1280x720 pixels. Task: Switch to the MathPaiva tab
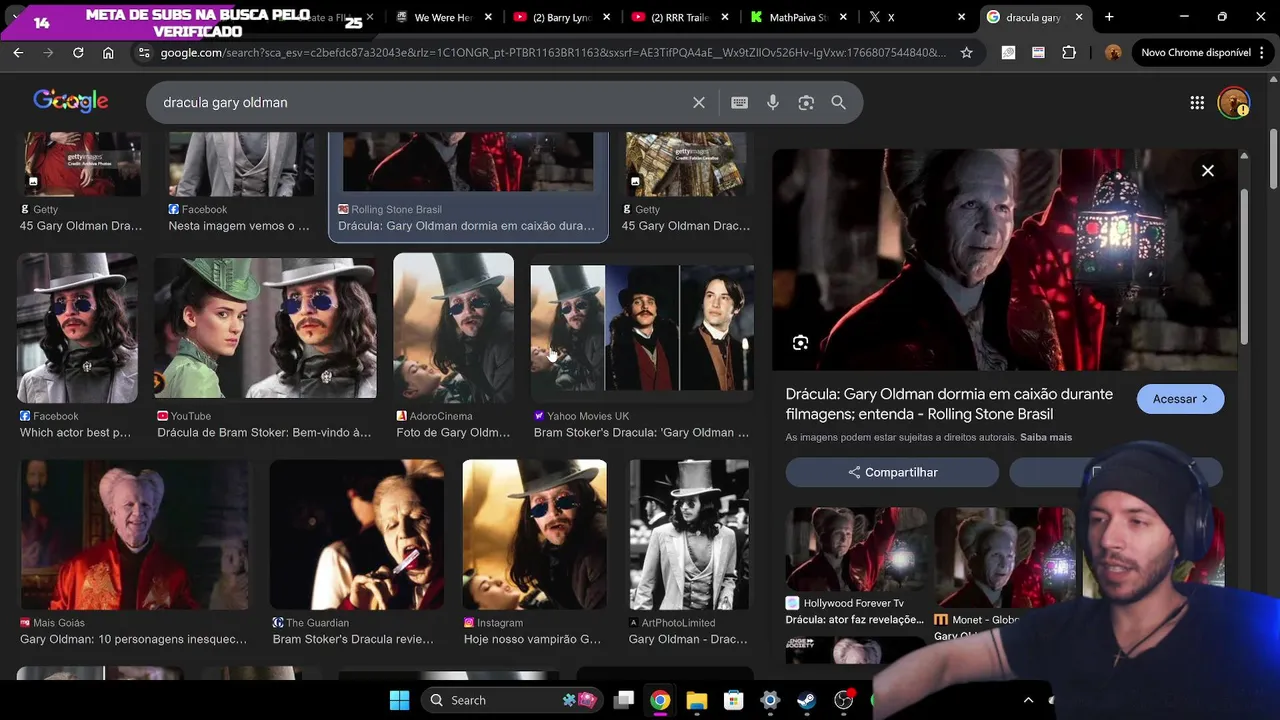[x=798, y=17]
